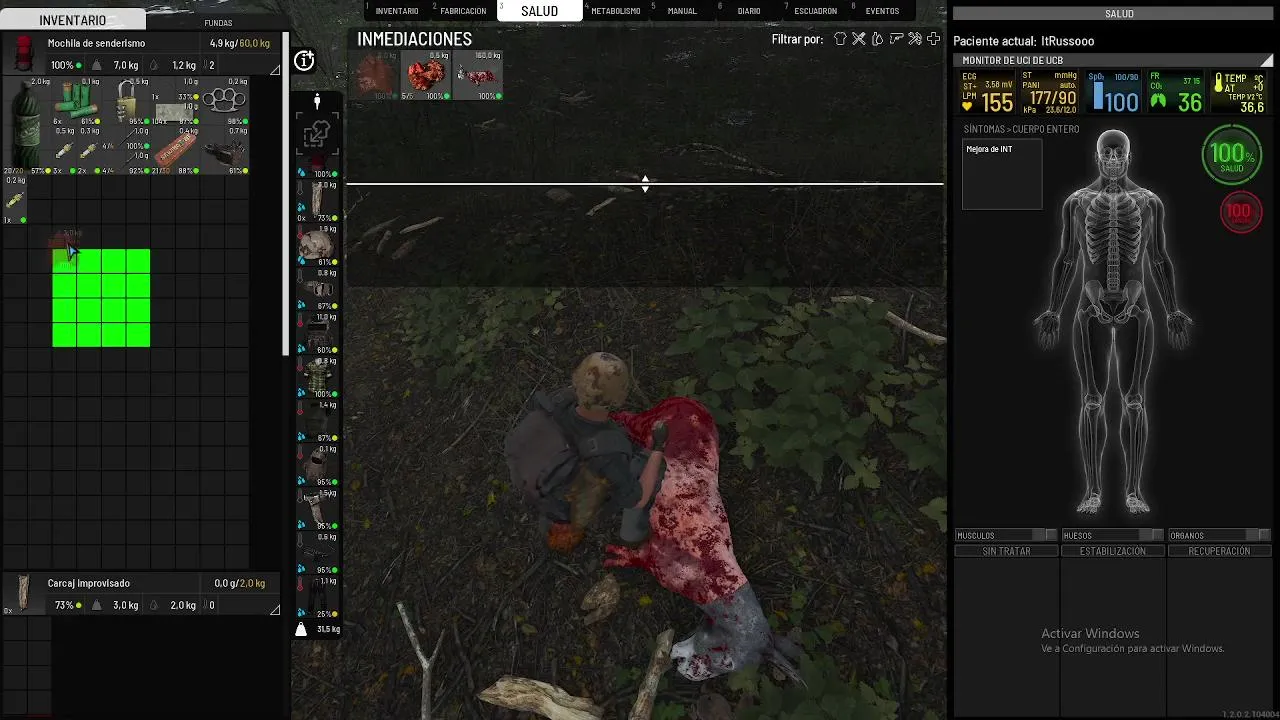The width and height of the screenshot is (1280, 720).
Task: Open the ESCUADRON tab
Action: click(x=815, y=11)
